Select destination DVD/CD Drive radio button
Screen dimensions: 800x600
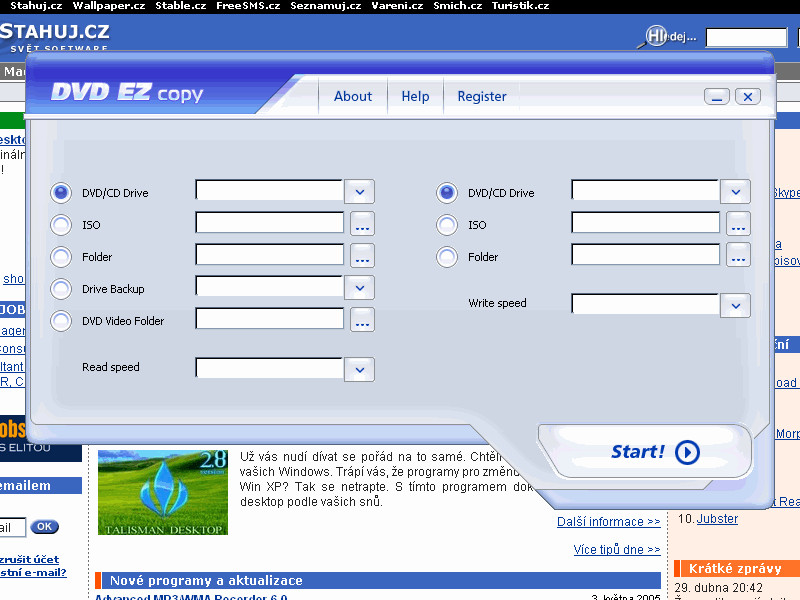pyautogui.click(x=447, y=193)
